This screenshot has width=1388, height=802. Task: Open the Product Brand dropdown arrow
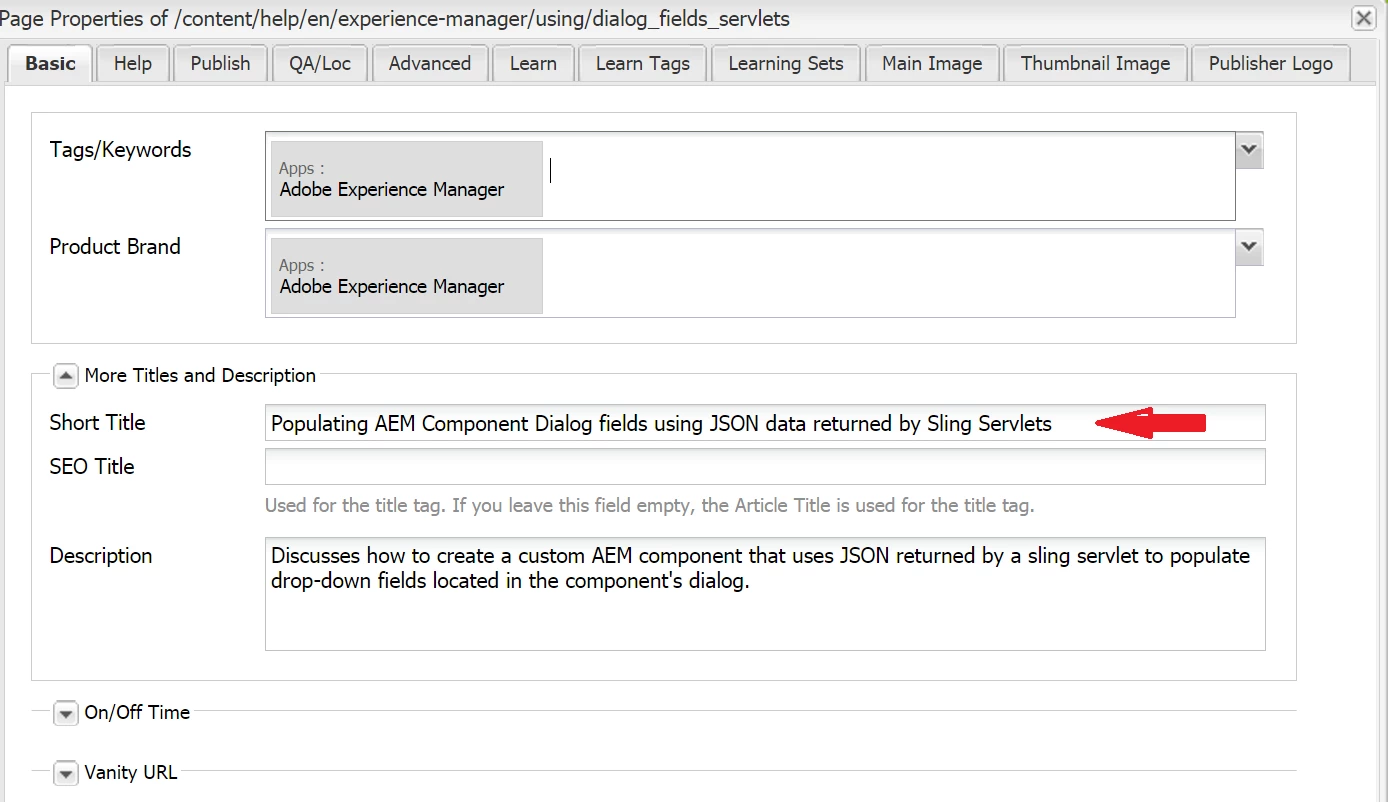pos(1249,247)
